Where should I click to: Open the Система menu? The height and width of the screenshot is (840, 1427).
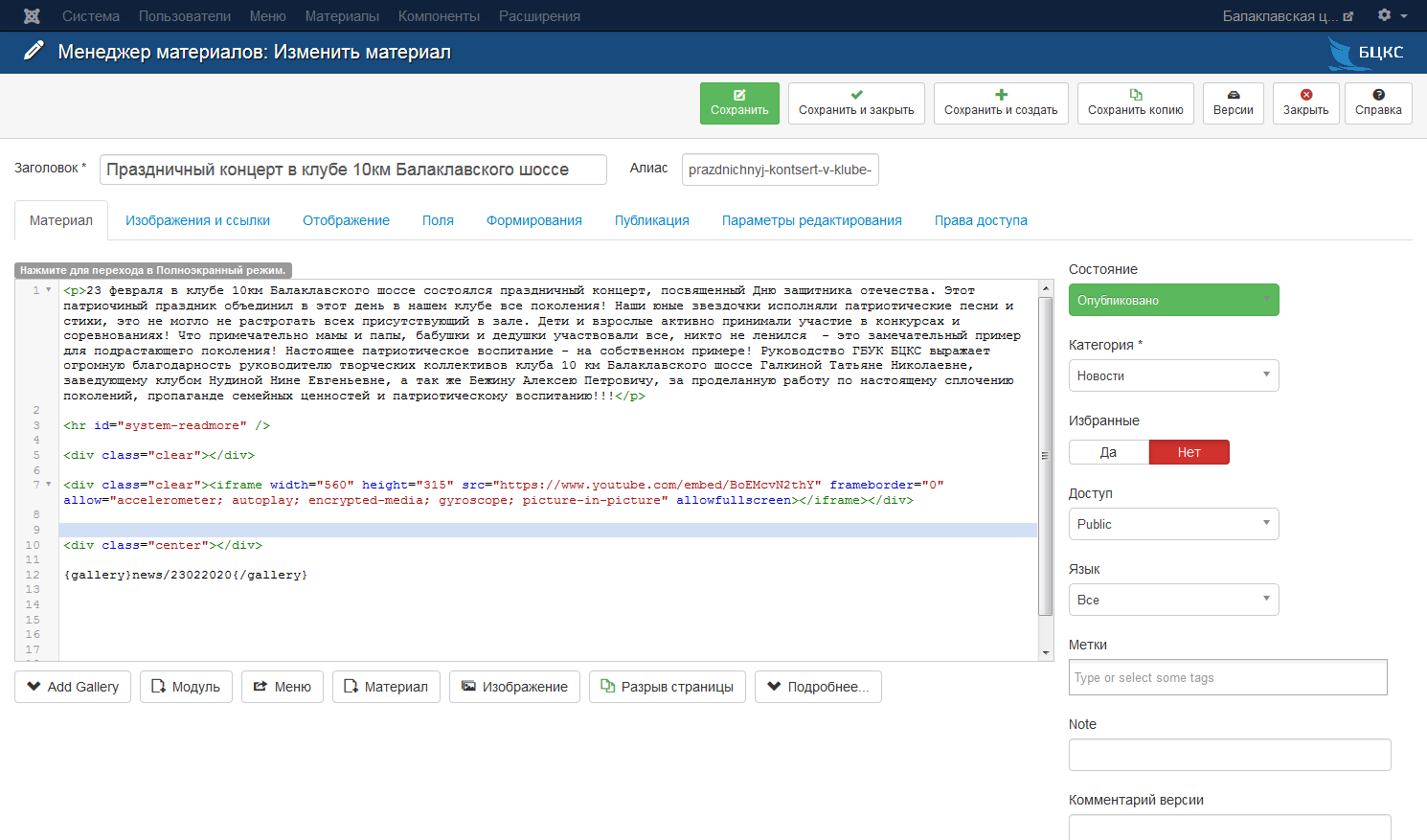pos(91,16)
